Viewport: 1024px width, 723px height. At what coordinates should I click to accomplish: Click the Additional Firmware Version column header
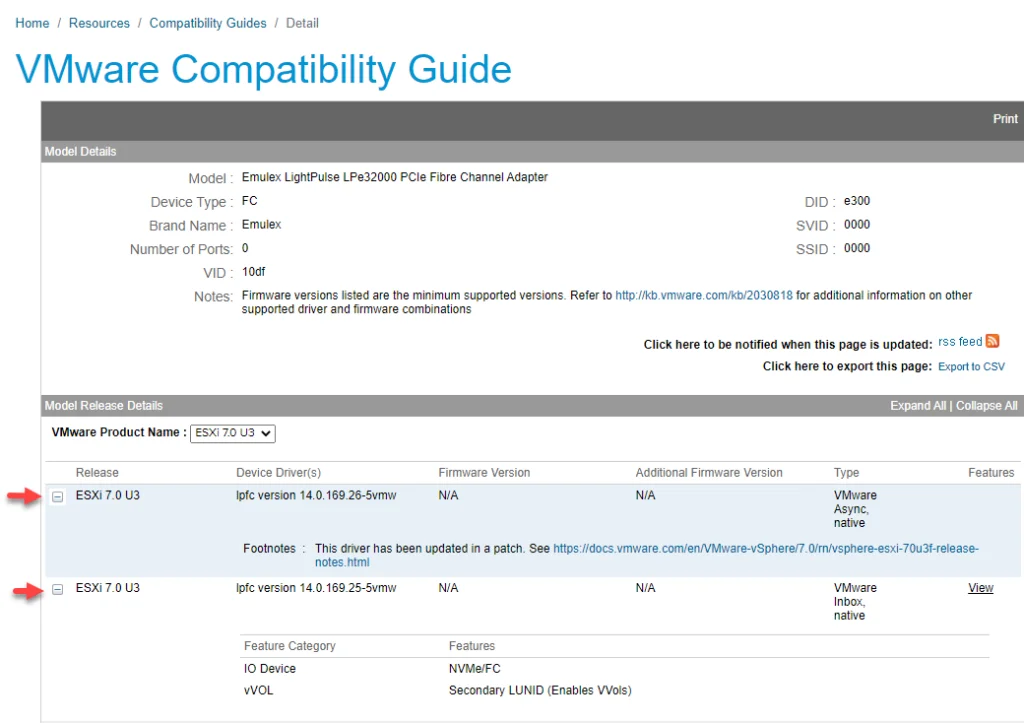point(709,473)
